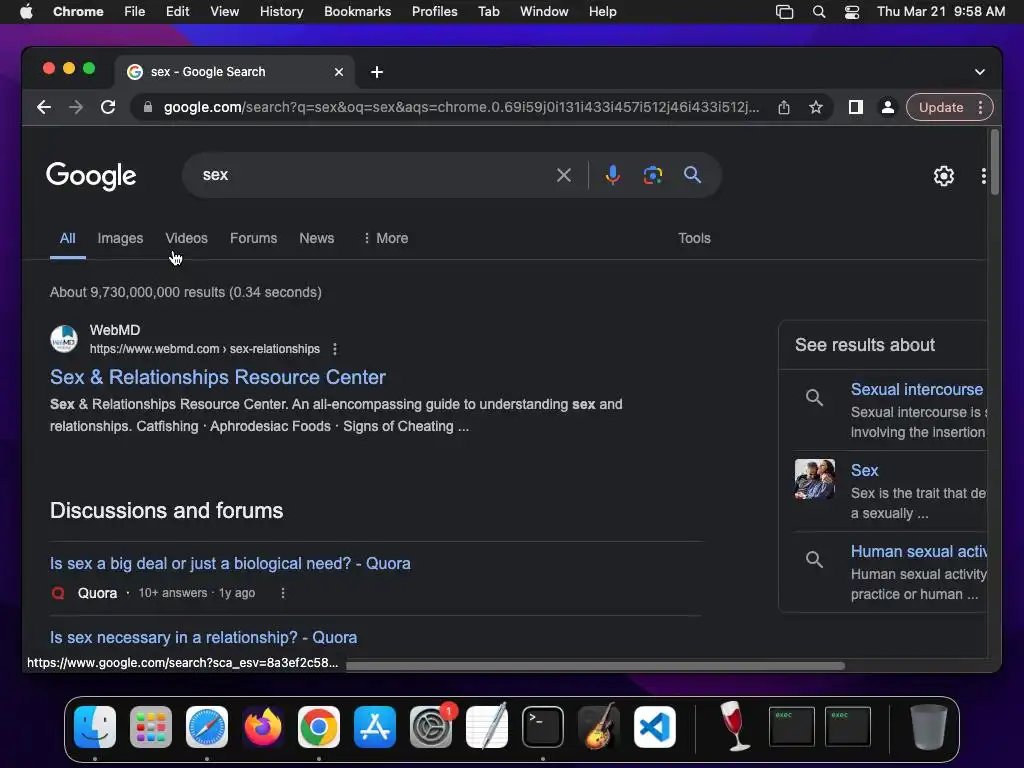Screen dimensions: 1024x768
Task: Launch Firefox from the Dock
Action: [263, 727]
